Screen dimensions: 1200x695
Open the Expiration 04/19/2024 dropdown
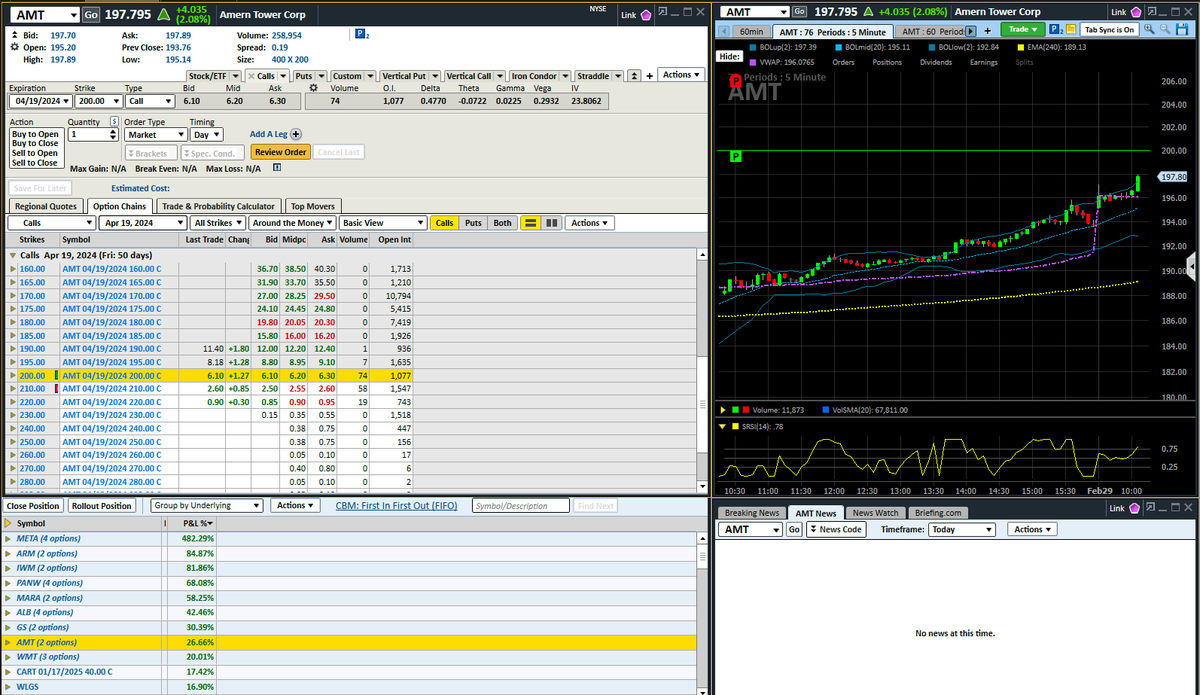tap(41, 101)
